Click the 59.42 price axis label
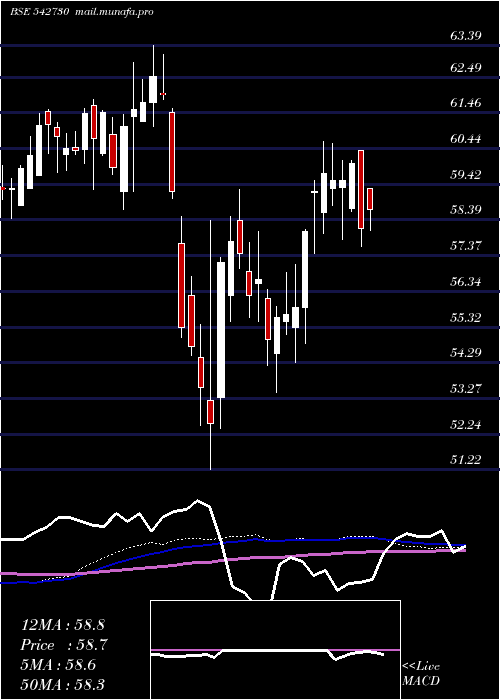 click(x=466, y=174)
